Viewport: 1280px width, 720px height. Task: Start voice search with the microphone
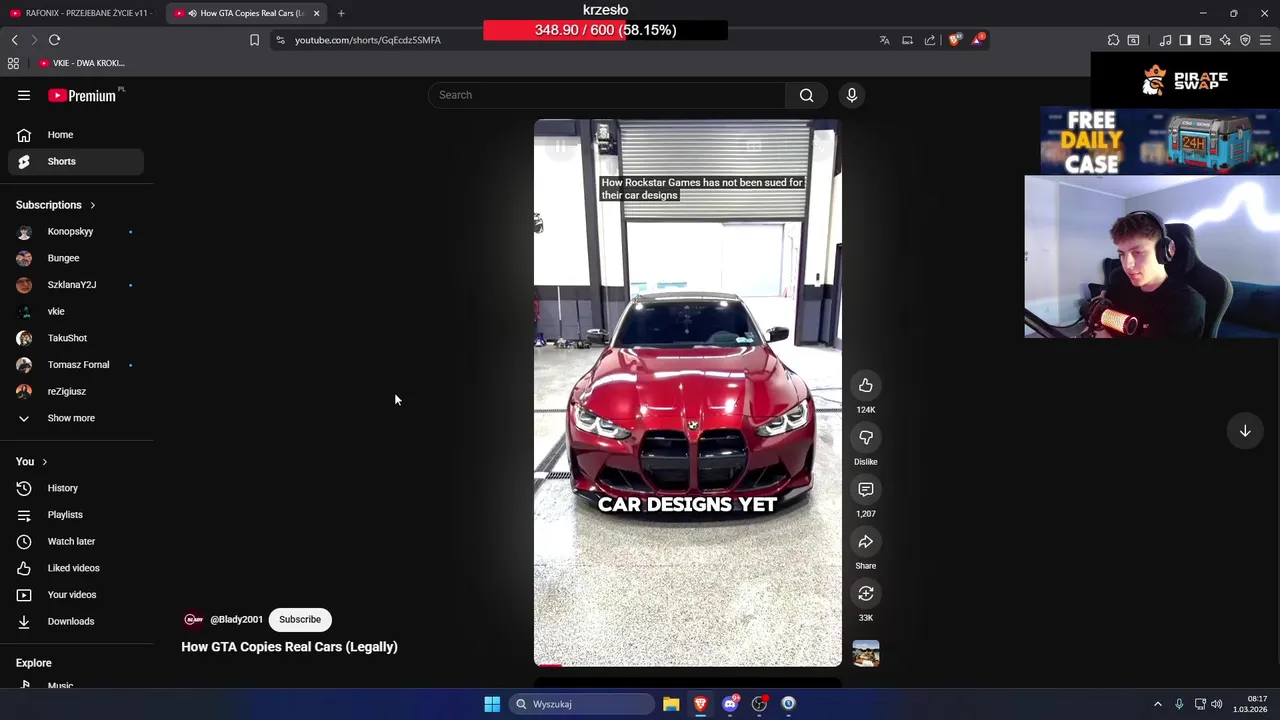[852, 95]
